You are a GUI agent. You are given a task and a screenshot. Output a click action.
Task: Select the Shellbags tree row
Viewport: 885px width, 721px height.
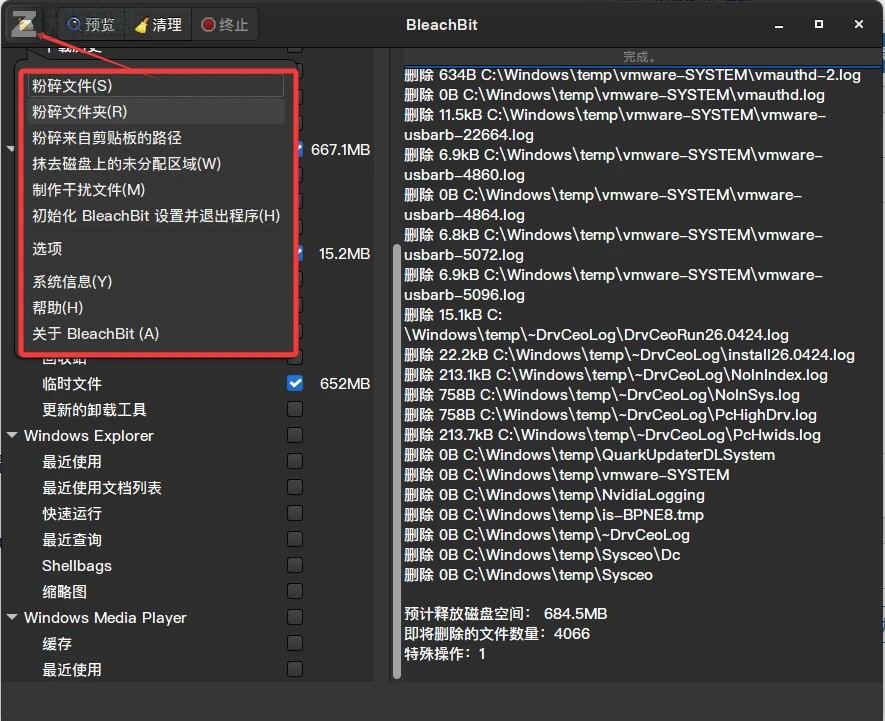tap(187, 565)
